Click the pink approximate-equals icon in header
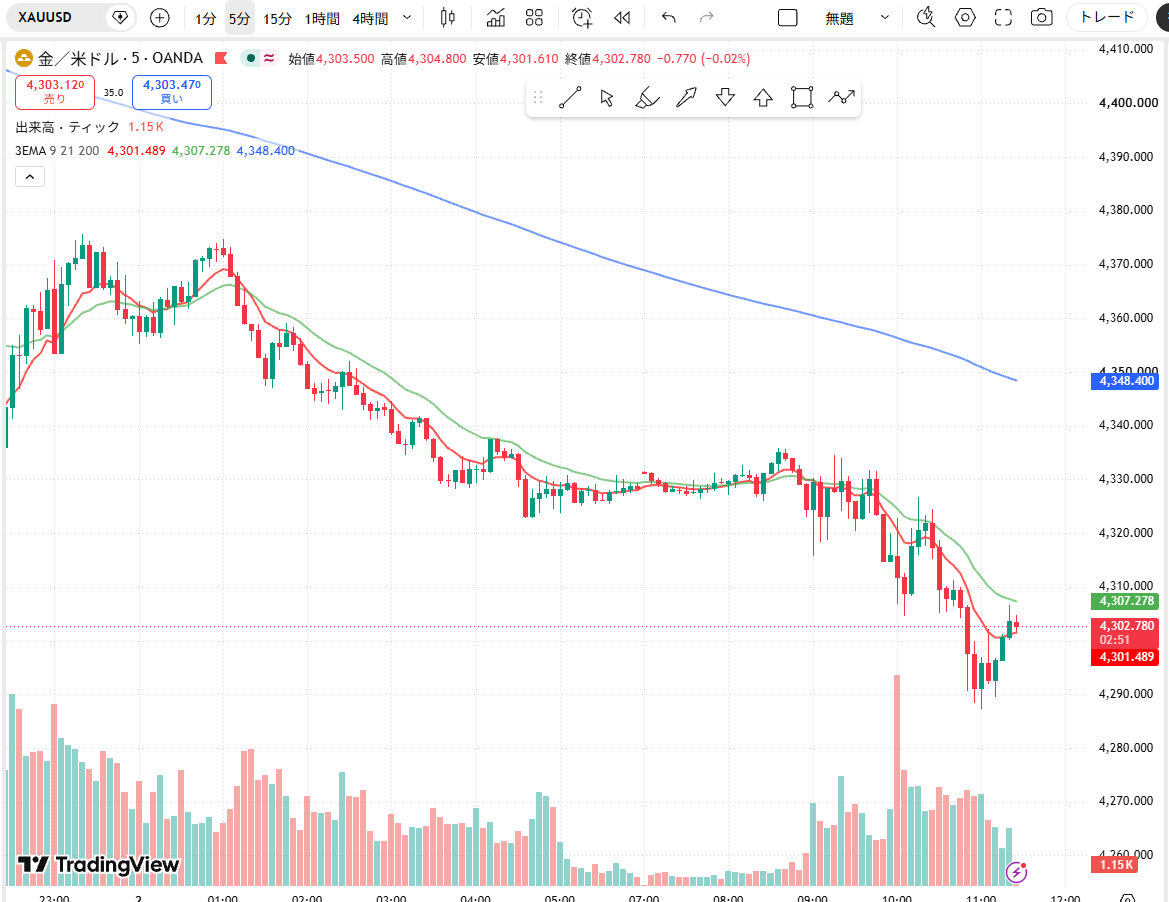 (269, 58)
